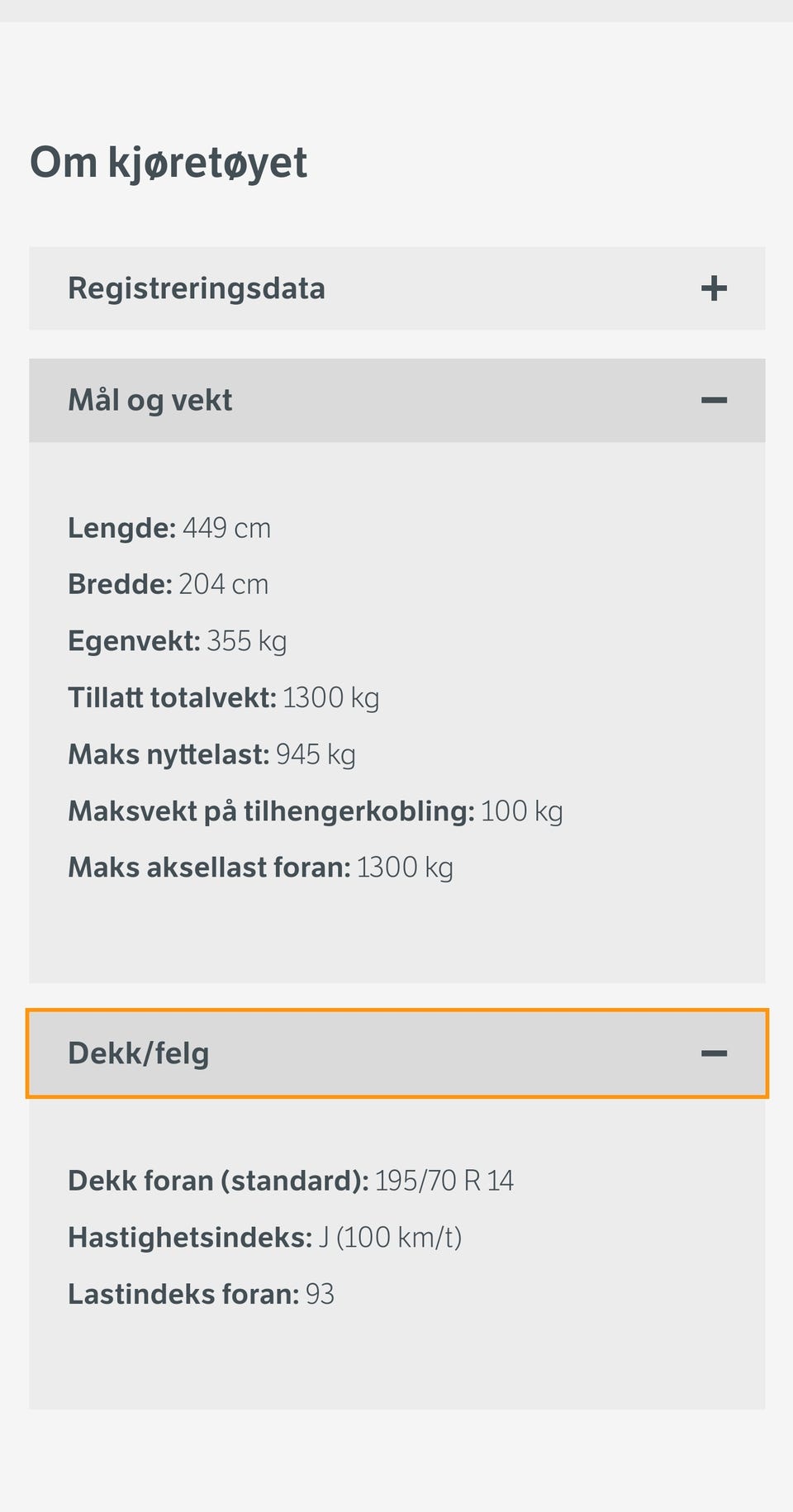The width and height of the screenshot is (793, 1512).
Task: Click the Maks aksellast foran row
Action: tap(260, 868)
